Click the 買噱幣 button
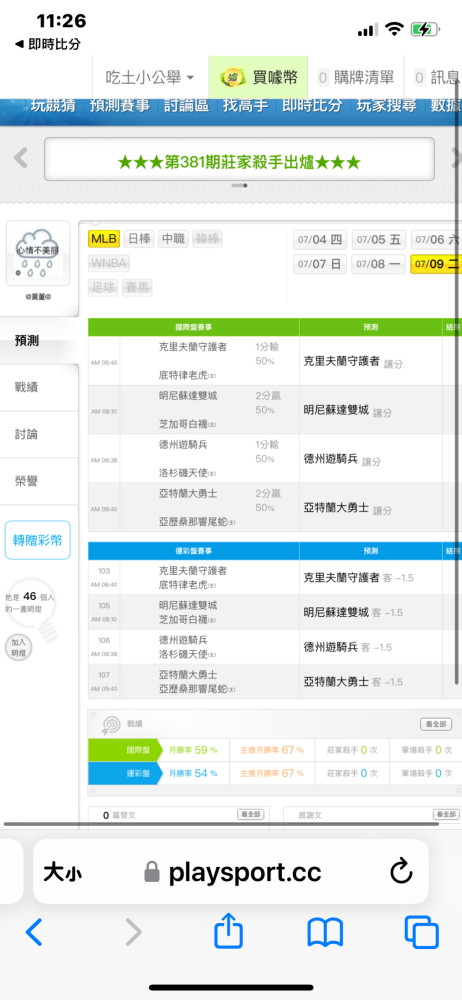The image size is (462, 1000). pos(258,78)
